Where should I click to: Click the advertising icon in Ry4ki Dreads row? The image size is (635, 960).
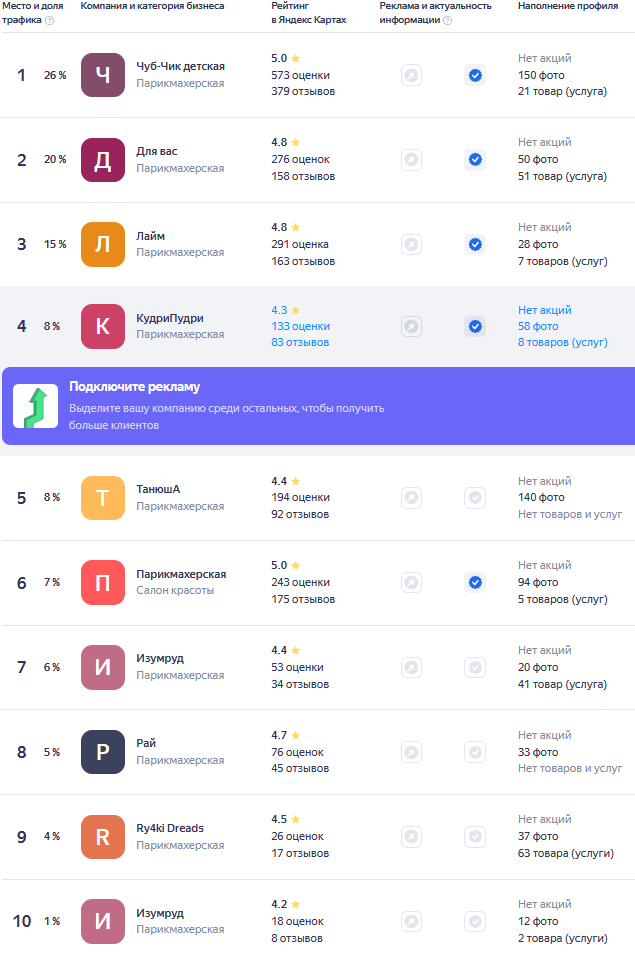pos(411,836)
